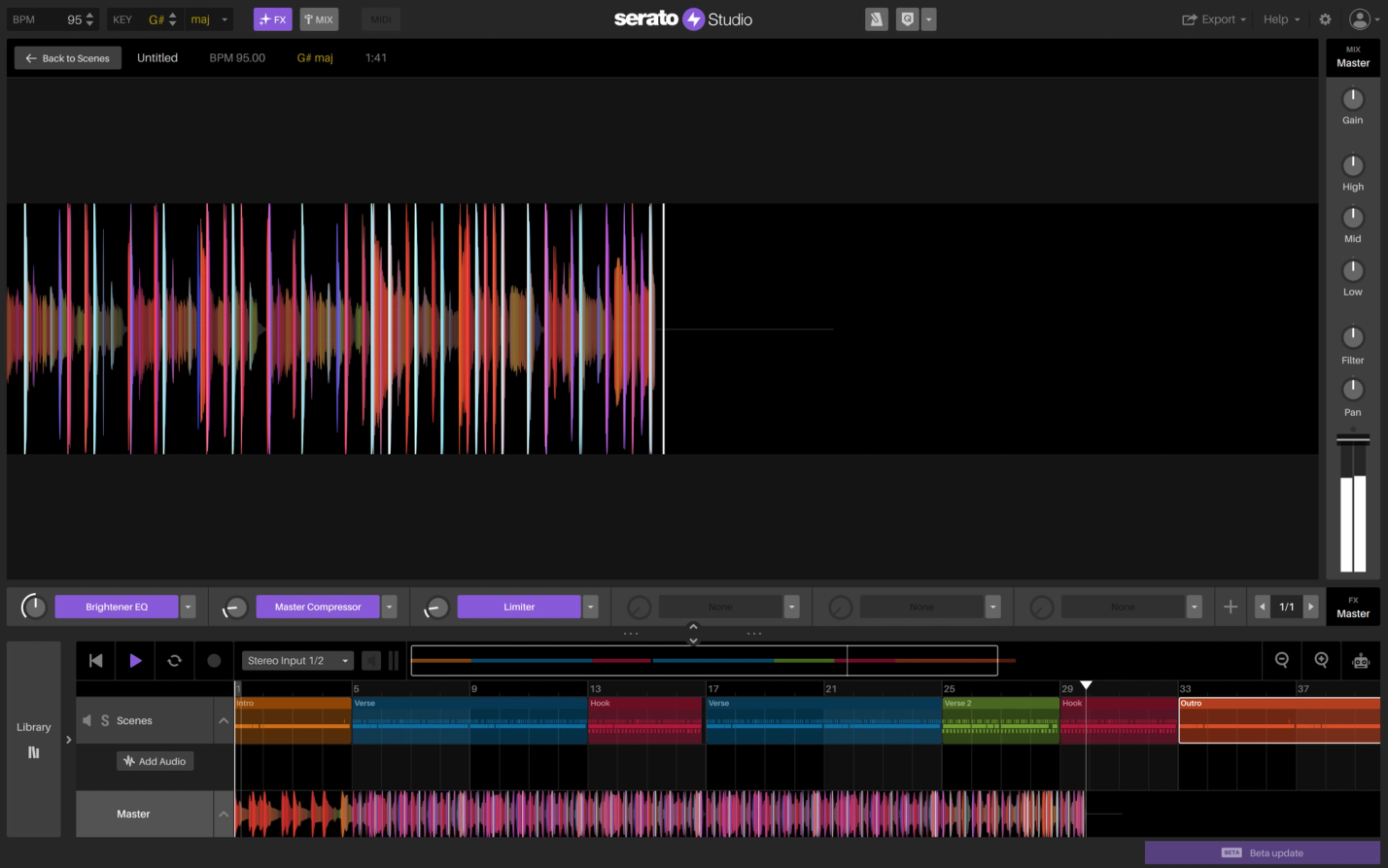The image size is (1388, 868).
Task: Click the Back to Scenes button
Action: pos(66,57)
